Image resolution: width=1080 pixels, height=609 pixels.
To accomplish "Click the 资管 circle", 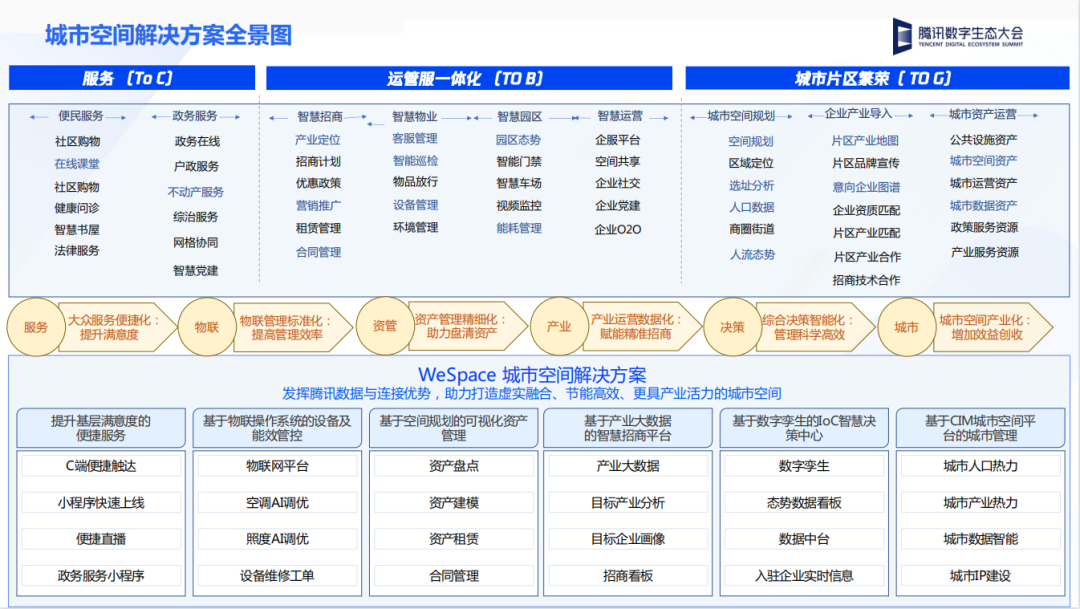I will pyautogui.click(x=385, y=326).
